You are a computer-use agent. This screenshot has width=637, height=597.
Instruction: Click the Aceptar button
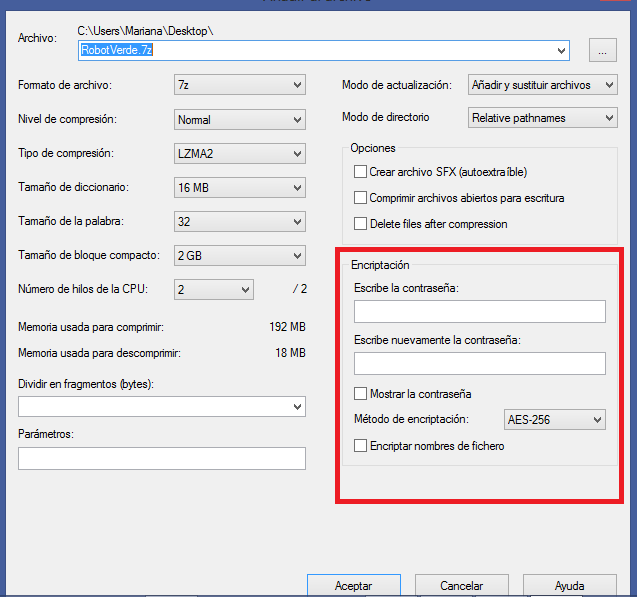click(354, 586)
